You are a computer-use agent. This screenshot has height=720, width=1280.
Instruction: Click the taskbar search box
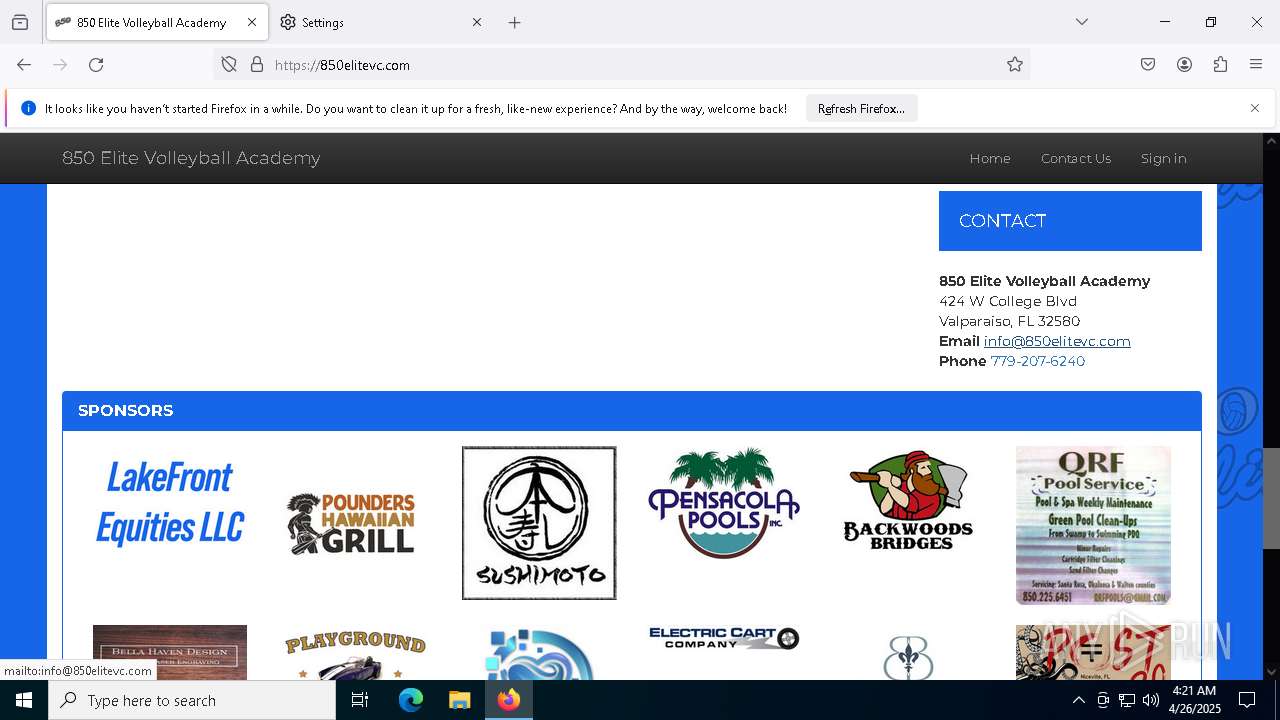[192, 700]
